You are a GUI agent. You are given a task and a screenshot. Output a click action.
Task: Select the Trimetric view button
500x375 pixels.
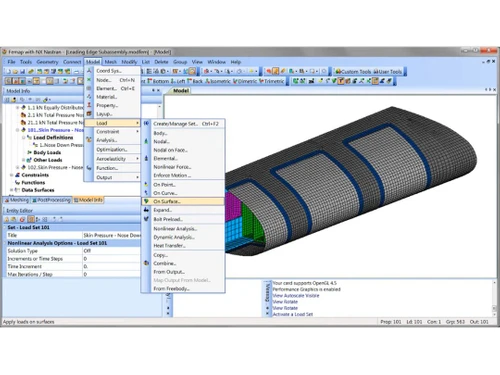point(272,81)
